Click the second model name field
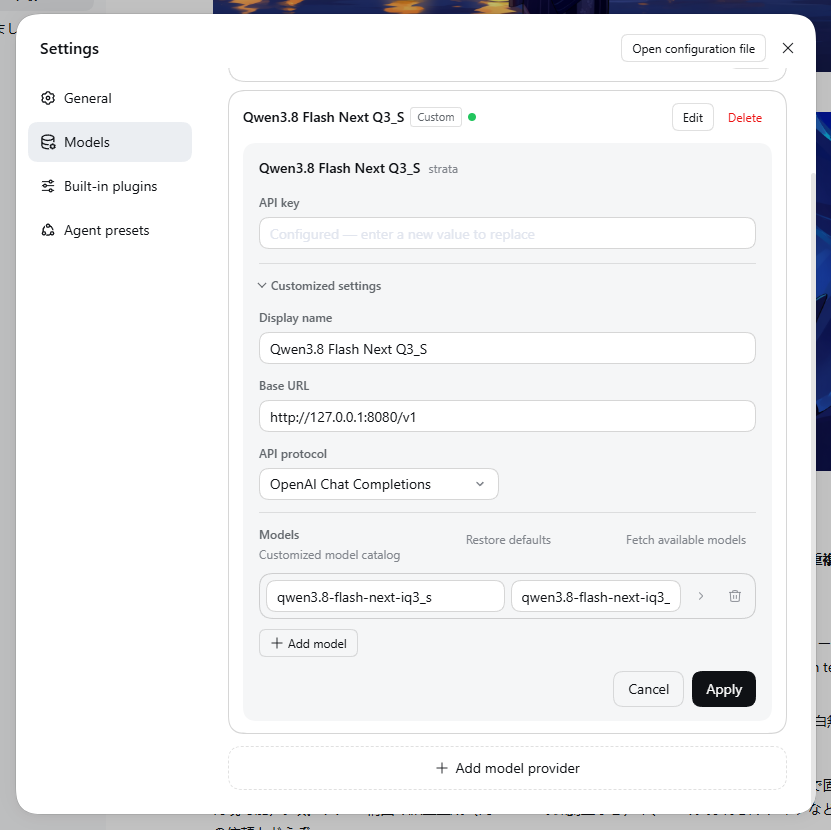Screen dimensions: 831x830 [x=596, y=597]
